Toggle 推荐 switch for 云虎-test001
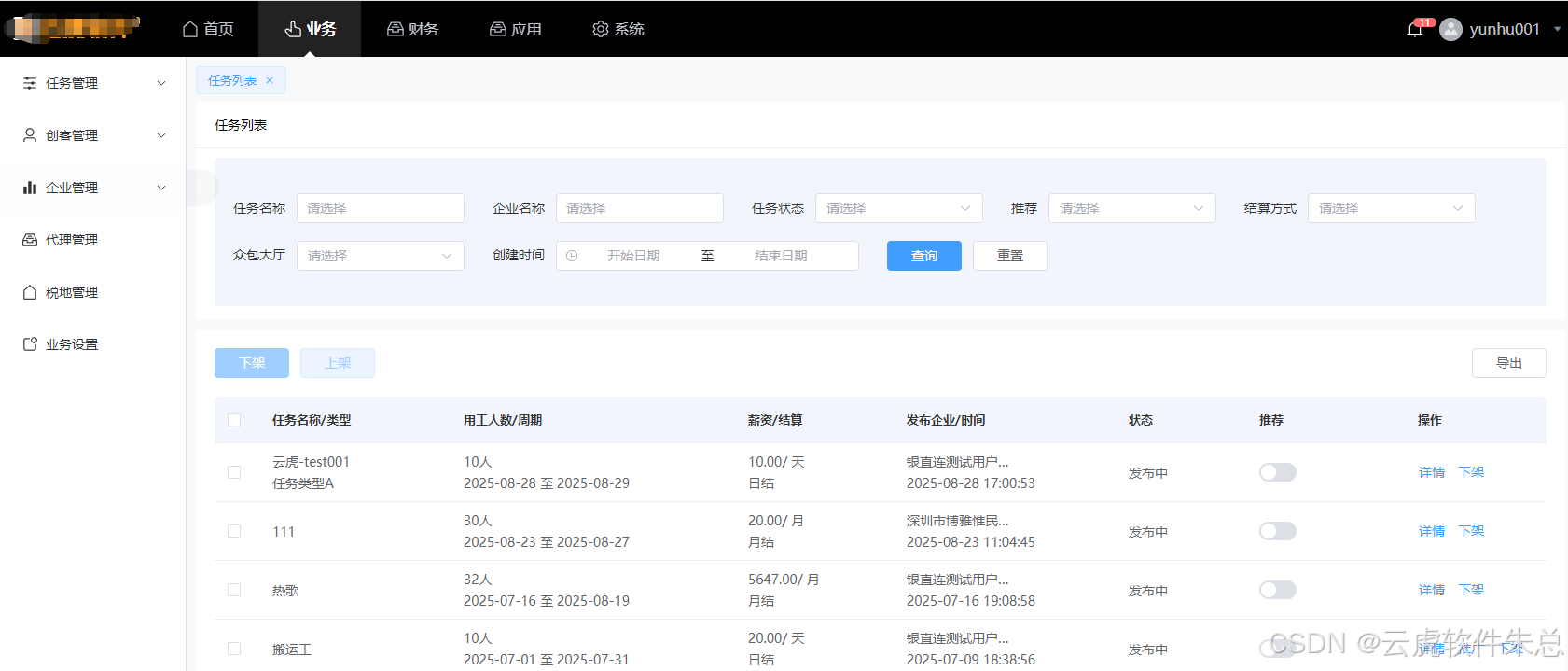 point(1277,472)
